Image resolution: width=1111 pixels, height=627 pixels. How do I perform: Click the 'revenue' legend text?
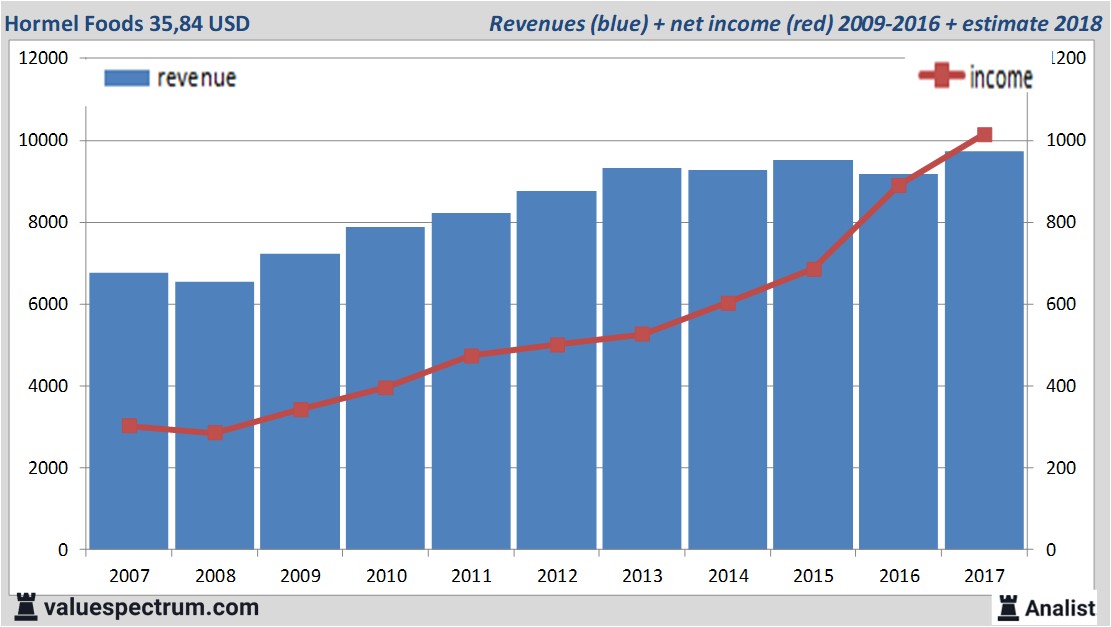point(196,78)
